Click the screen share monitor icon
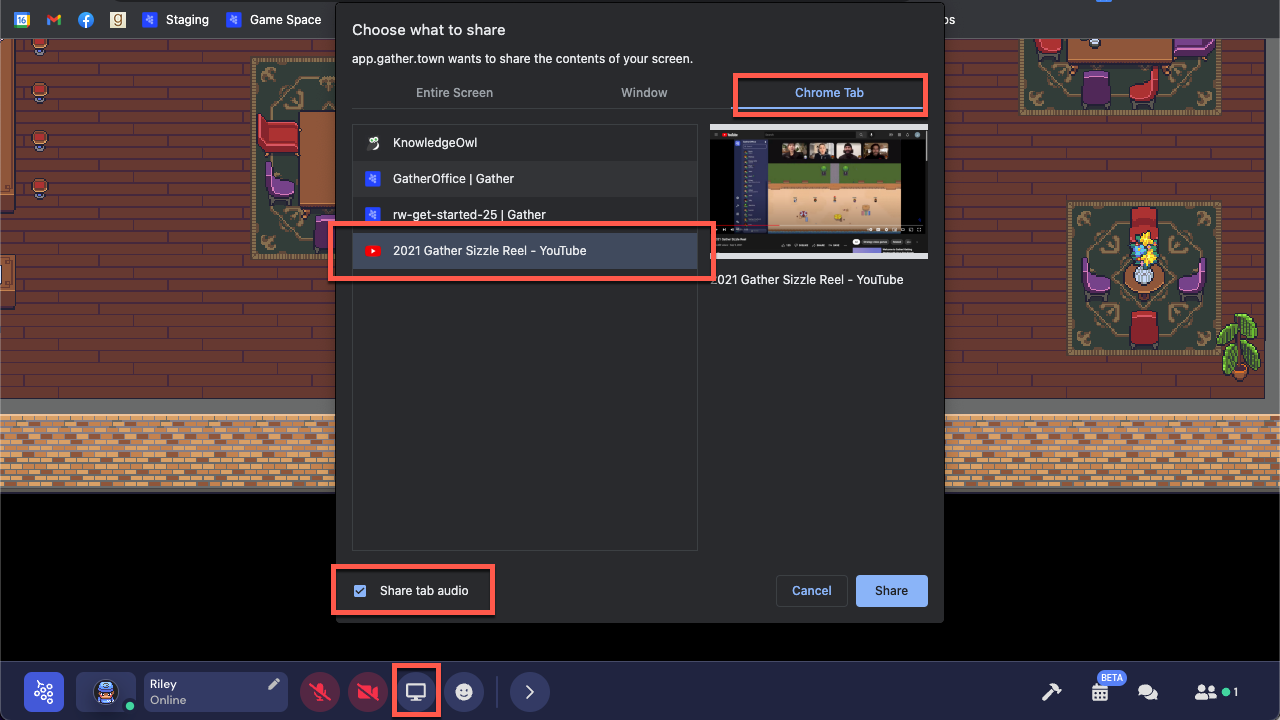 pyautogui.click(x=416, y=692)
